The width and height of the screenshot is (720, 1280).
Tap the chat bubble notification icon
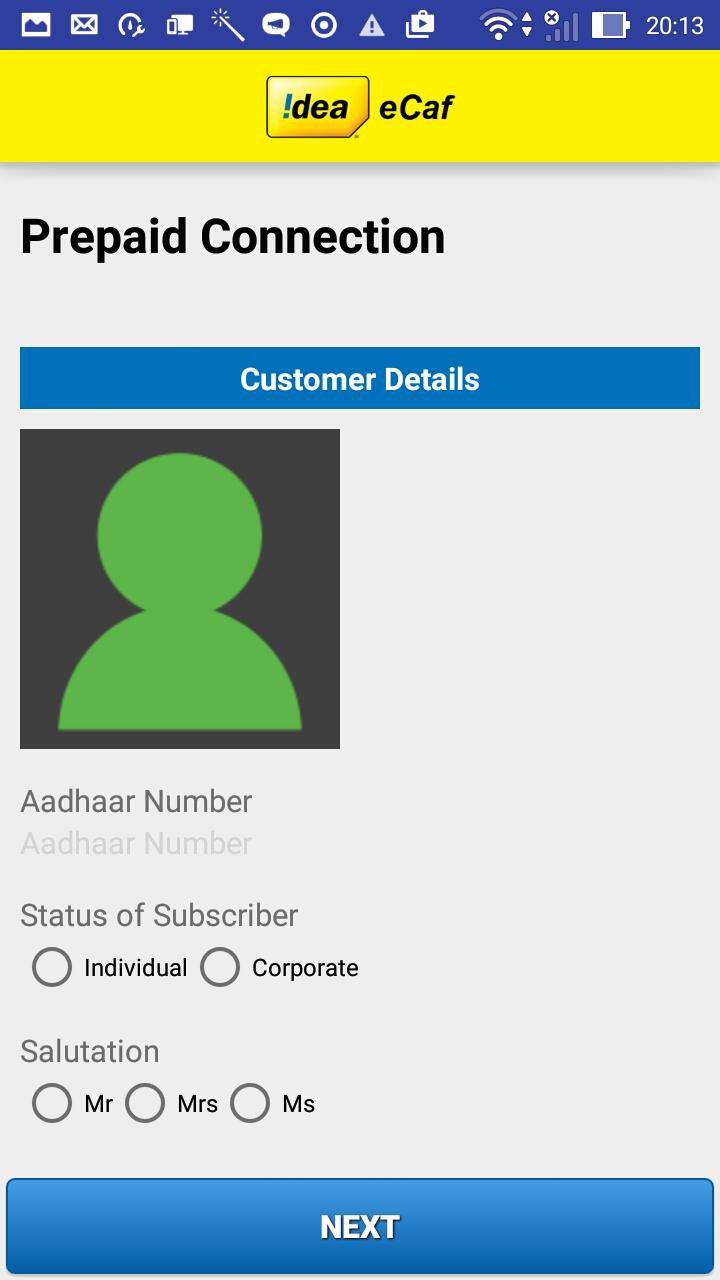pyautogui.click(x=276, y=25)
